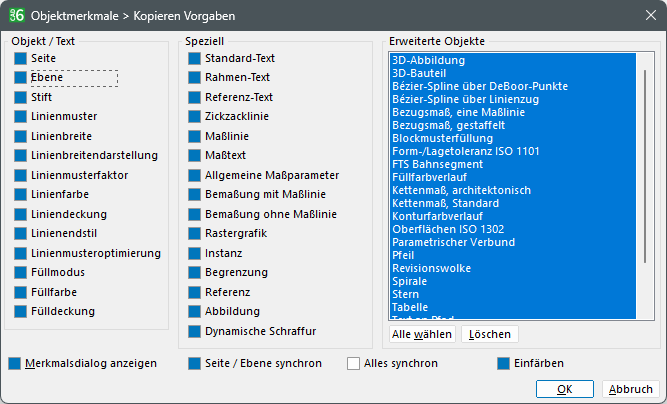Uncheck Seite / Ebene synchron
This screenshot has width=667, height=404.
[x=194, y=364]
